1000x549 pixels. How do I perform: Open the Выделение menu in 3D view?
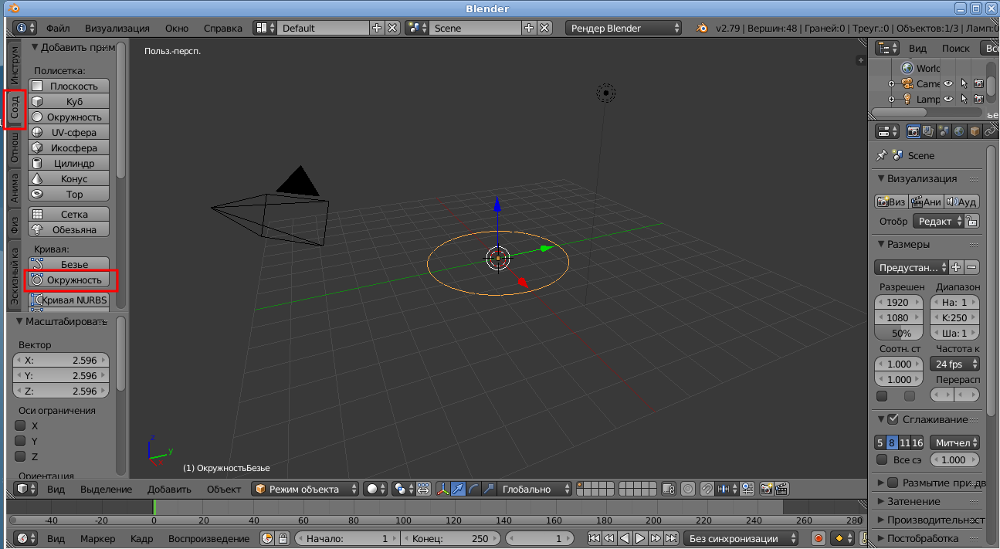pyautogui.click(x=106, y=489)
